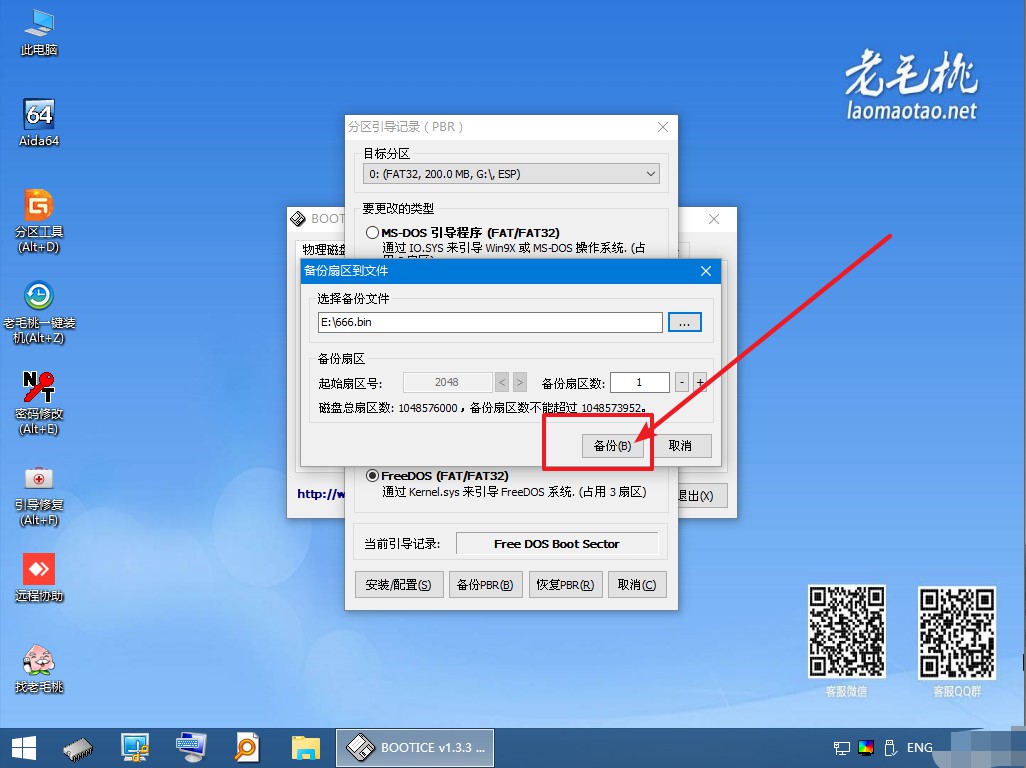Click 取消 in the backup sector dialog

click(680, 446)
